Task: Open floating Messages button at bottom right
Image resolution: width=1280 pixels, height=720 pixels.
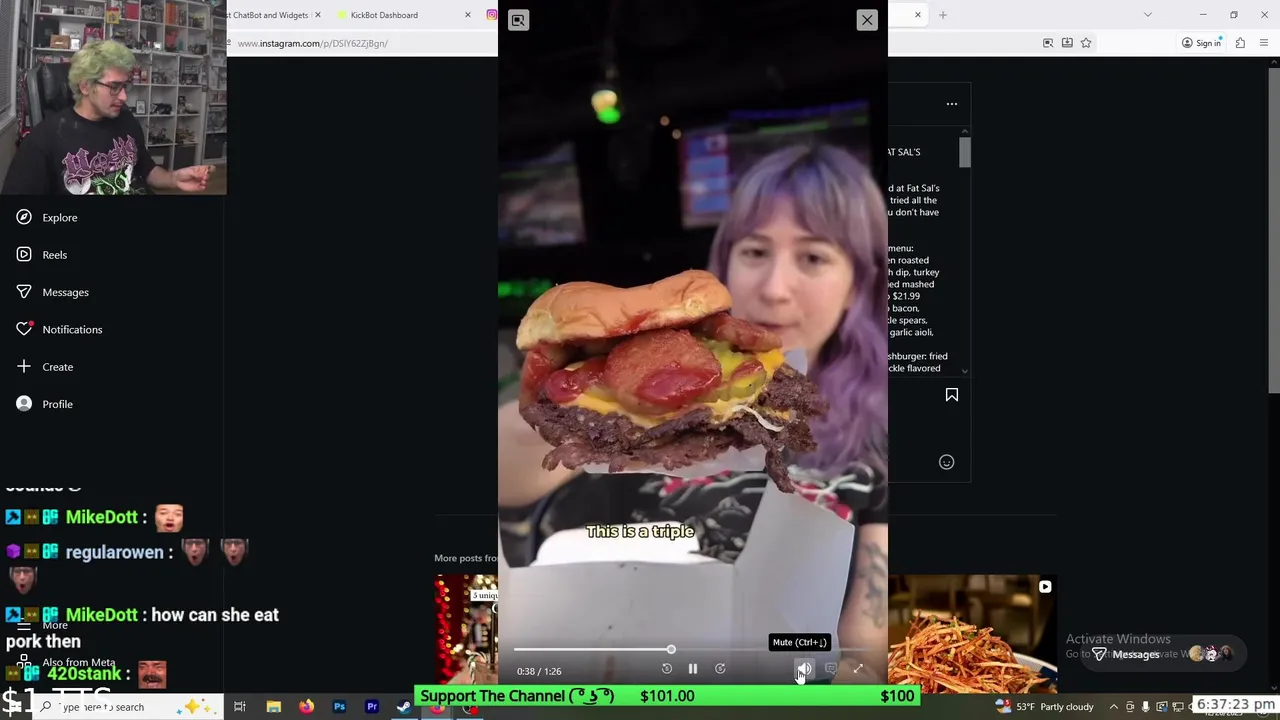Action: click(1162, 654)
